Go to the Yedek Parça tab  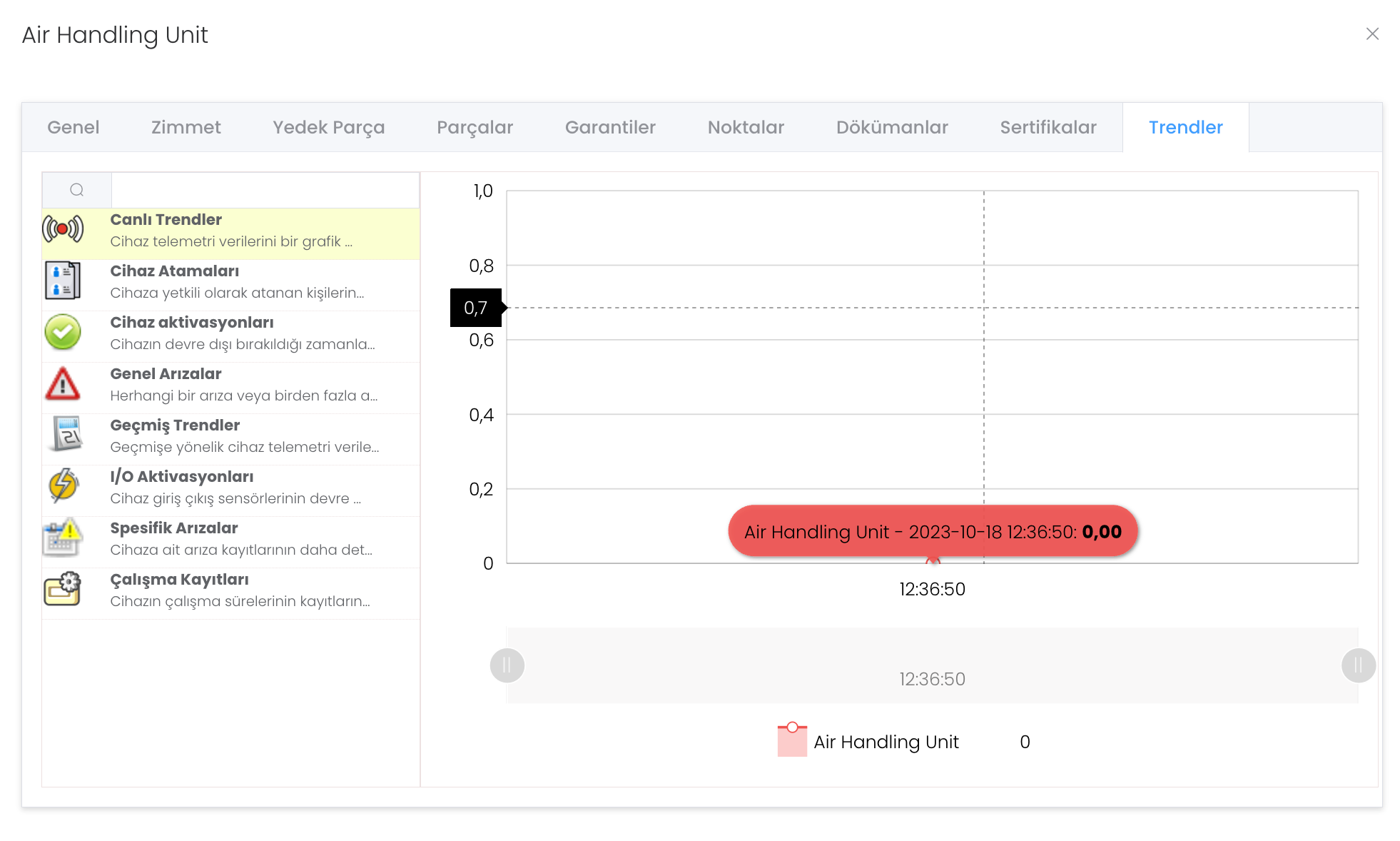328,127
